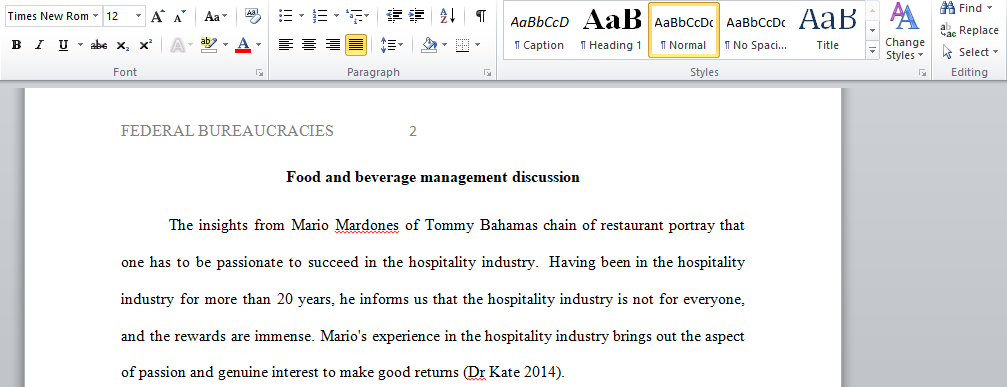
Task: Click the citation text Dr Kate 2014
Action: click(x=513, y=372)
